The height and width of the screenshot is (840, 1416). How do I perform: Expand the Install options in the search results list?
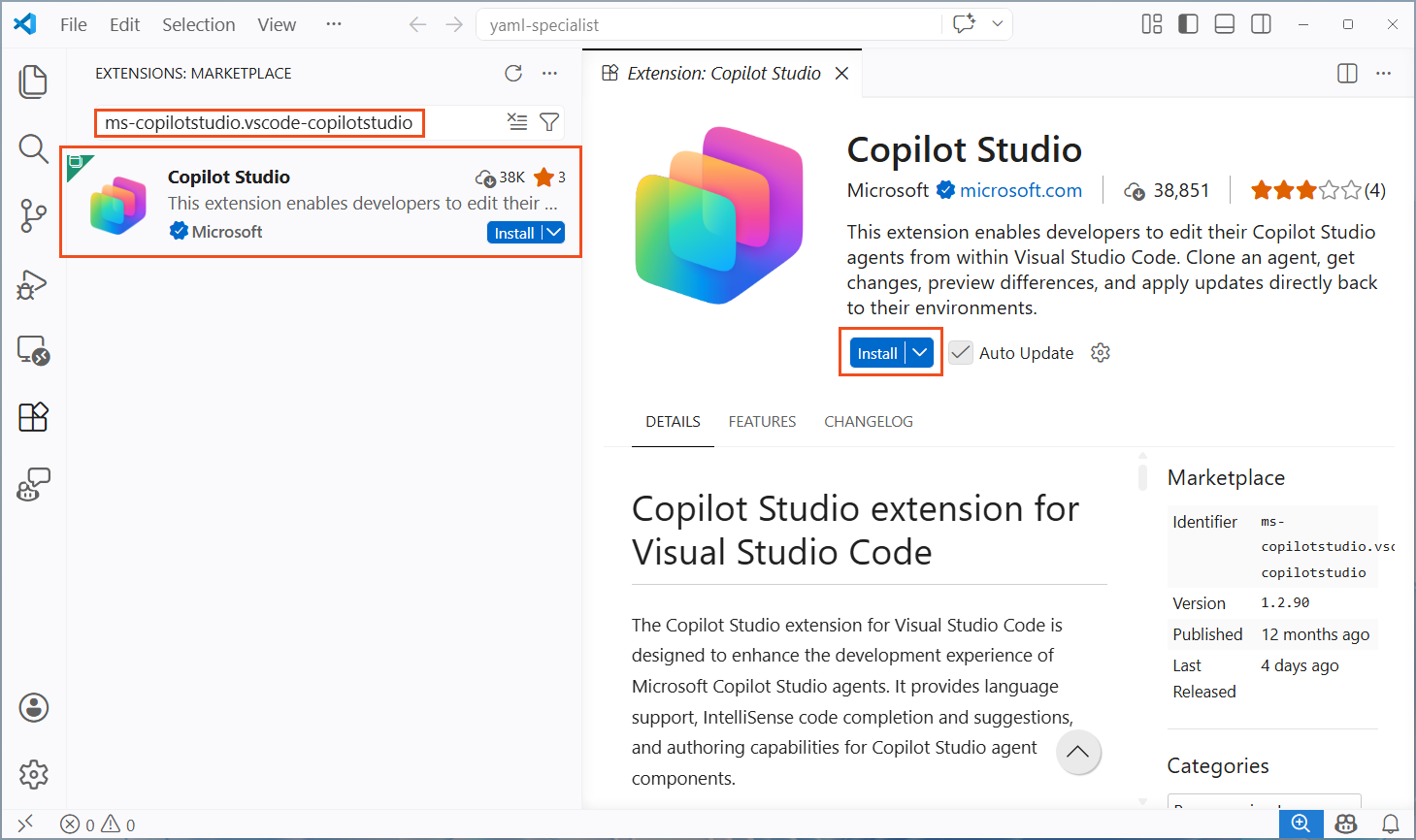tap(551, 232)
